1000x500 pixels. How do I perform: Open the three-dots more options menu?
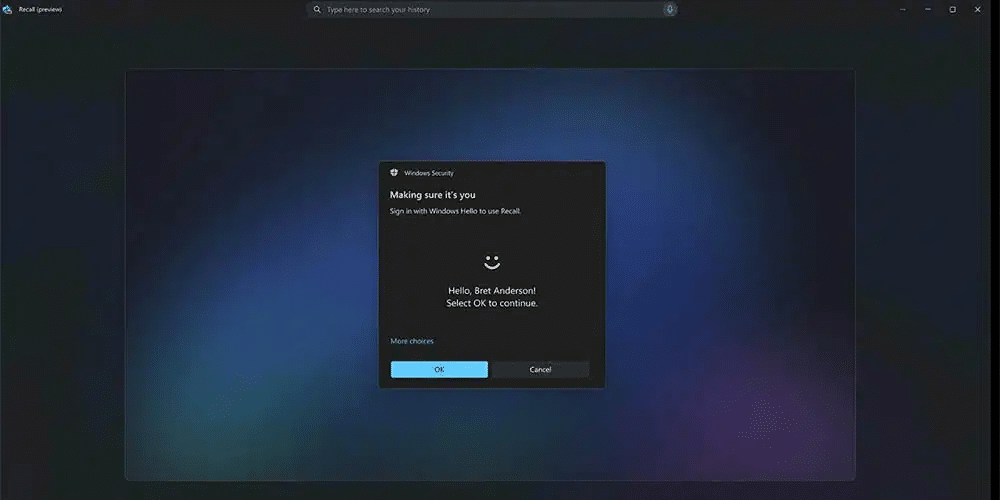pyautogui.click(x=903, y=10)
